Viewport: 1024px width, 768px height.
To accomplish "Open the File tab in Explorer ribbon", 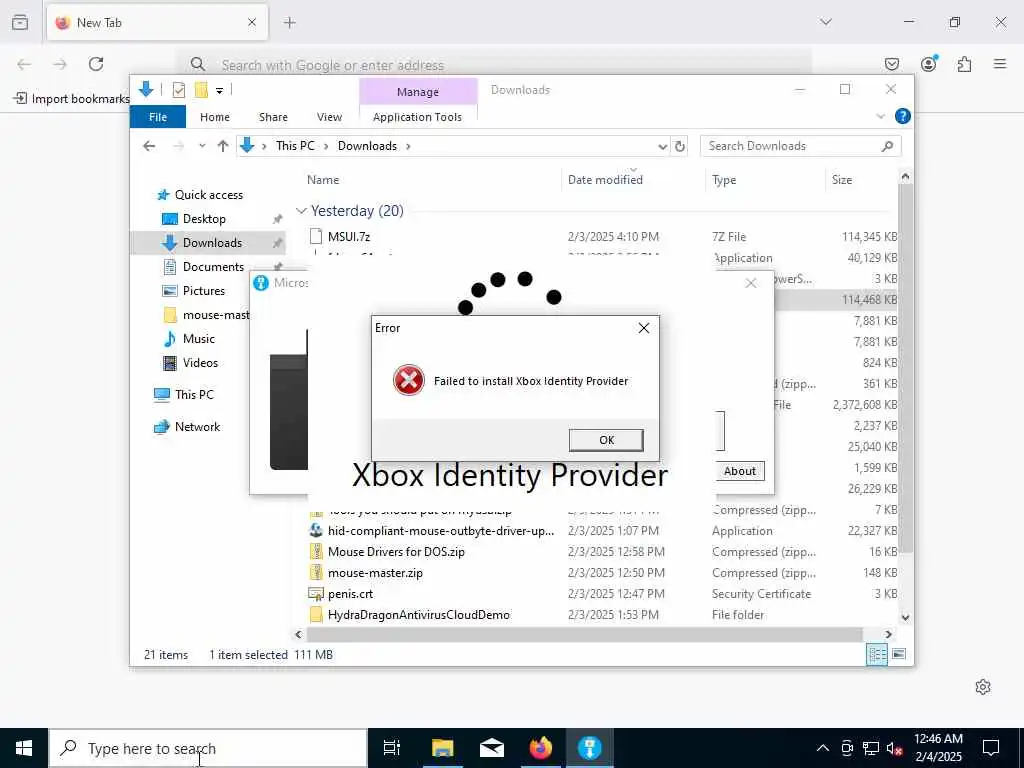I will click(158, 117).
